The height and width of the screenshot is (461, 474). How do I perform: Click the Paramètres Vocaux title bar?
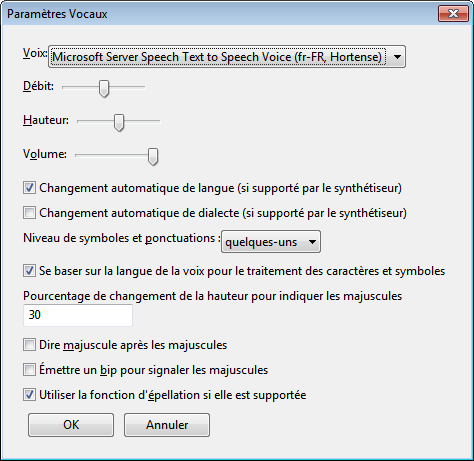[x=220, y=14]
